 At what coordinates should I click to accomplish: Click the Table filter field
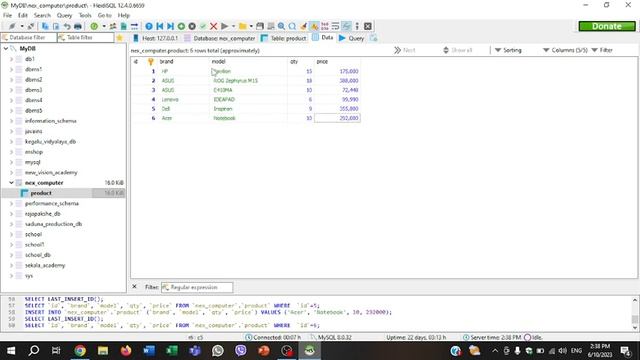click(85, 38)
